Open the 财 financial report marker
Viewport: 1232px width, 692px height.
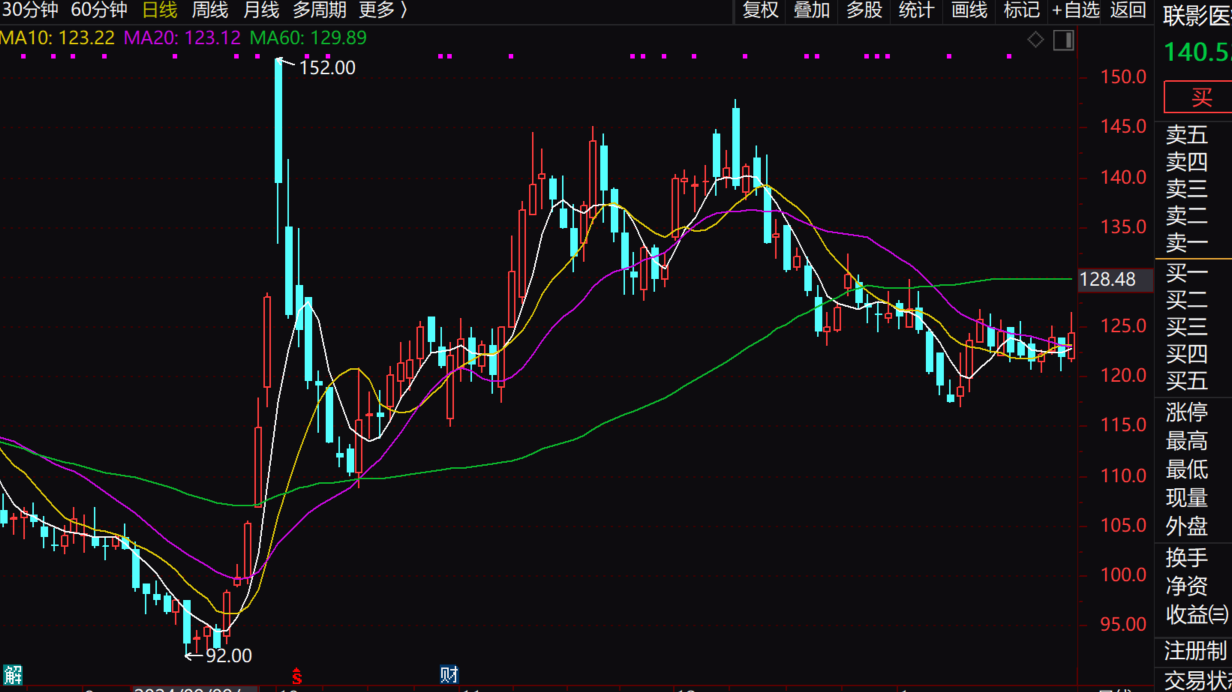point(449,675)
